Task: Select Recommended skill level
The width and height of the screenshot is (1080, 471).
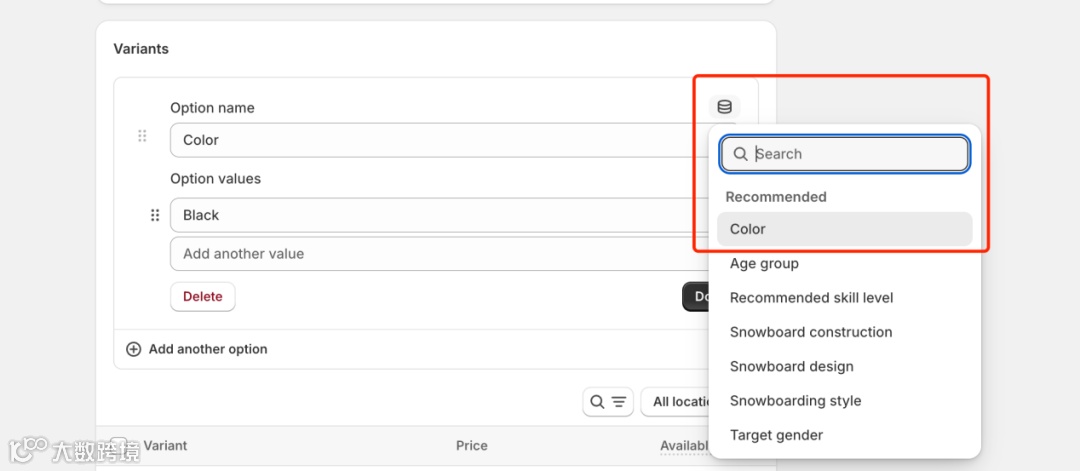Action: (811, 298)
